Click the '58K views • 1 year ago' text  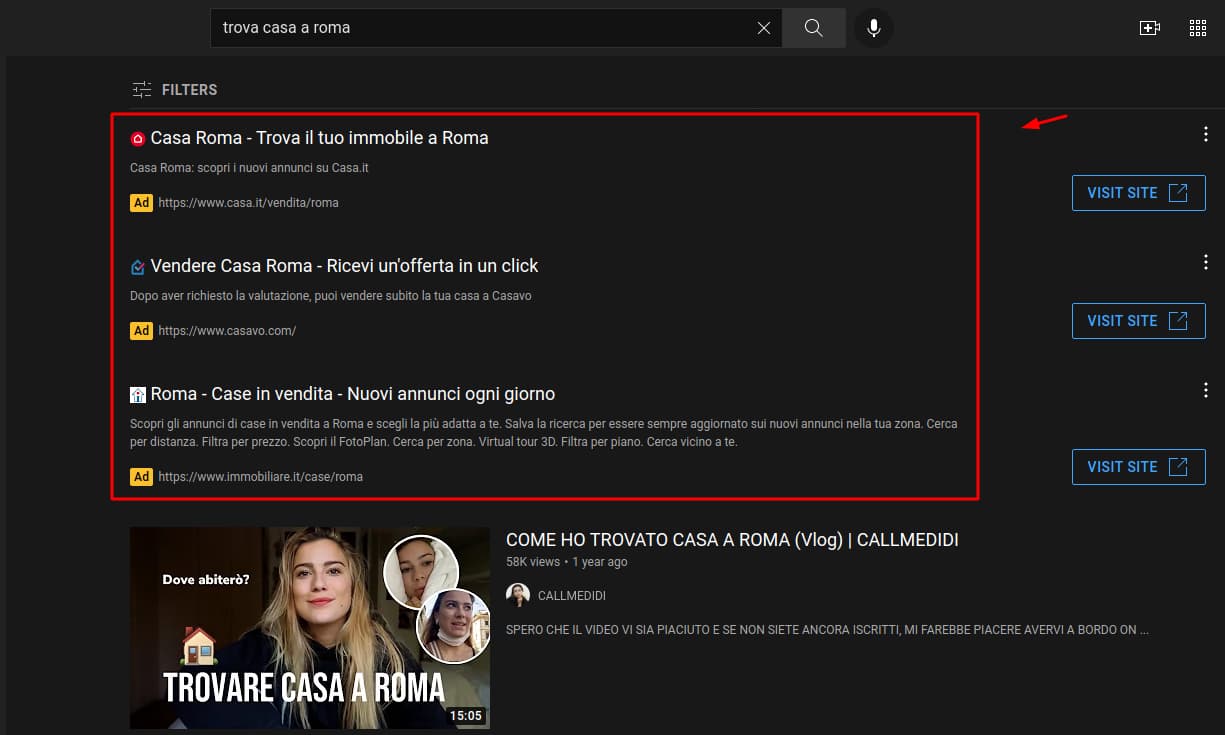(567, 562)
